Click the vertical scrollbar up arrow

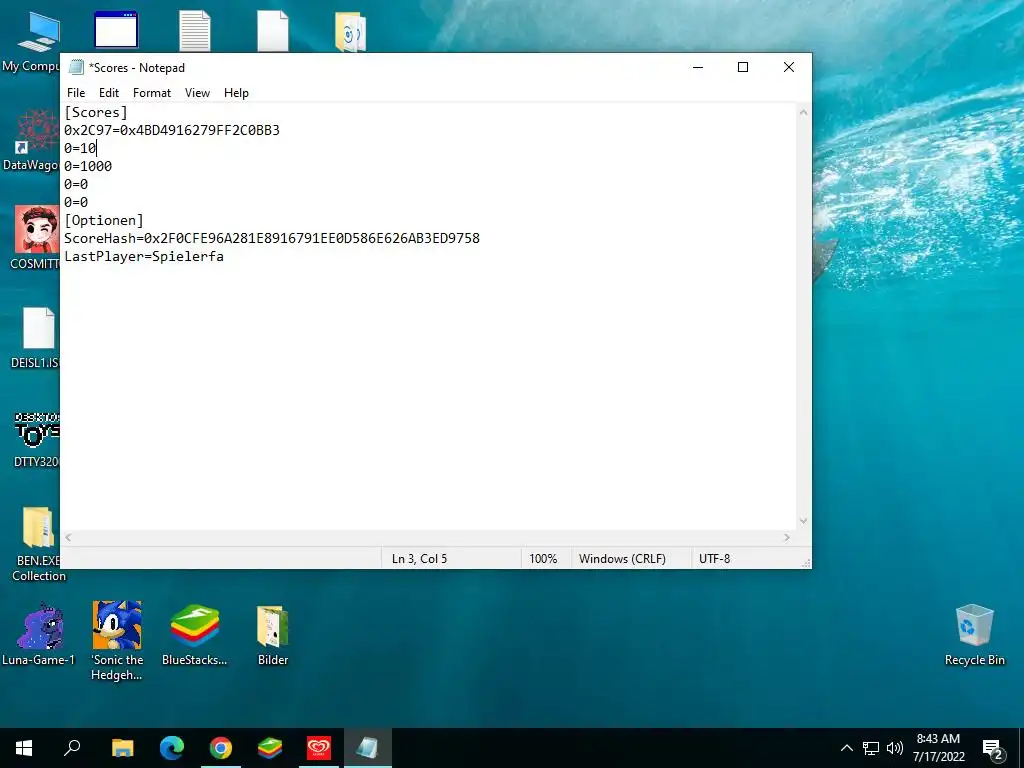tap(803, 112)
